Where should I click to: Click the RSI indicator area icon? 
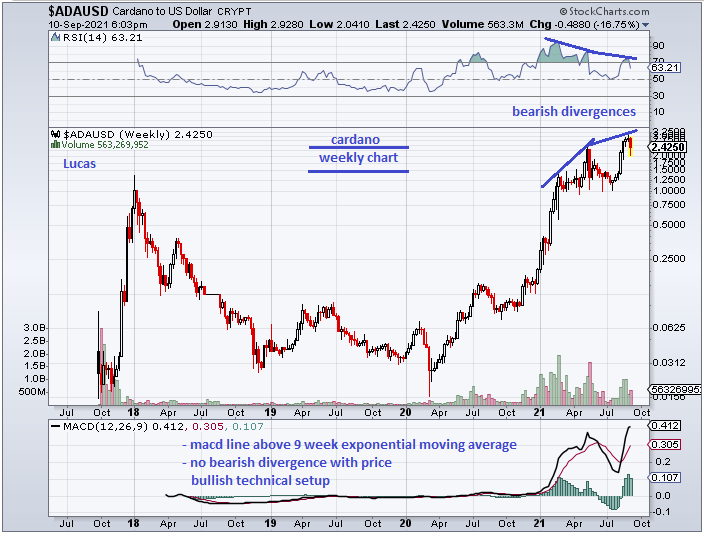click(x=56, y=37)
